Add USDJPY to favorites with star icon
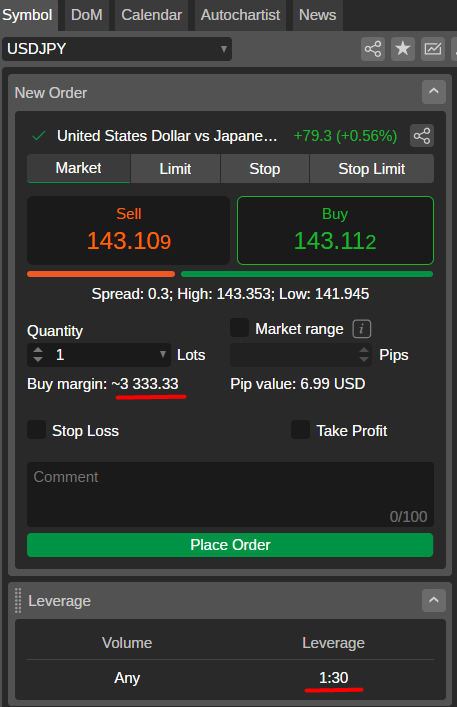 402,49
